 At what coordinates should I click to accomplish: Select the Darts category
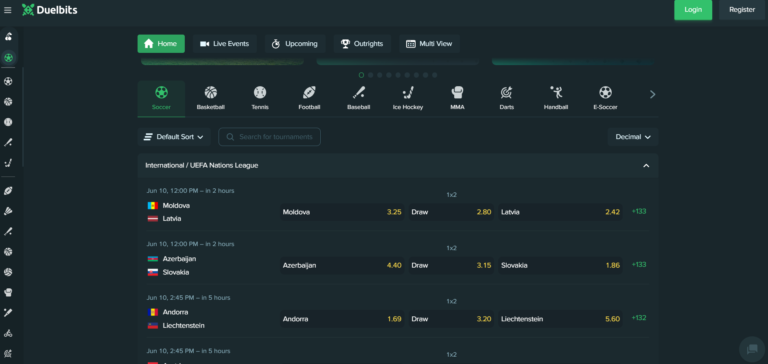[x=506, y=98]
